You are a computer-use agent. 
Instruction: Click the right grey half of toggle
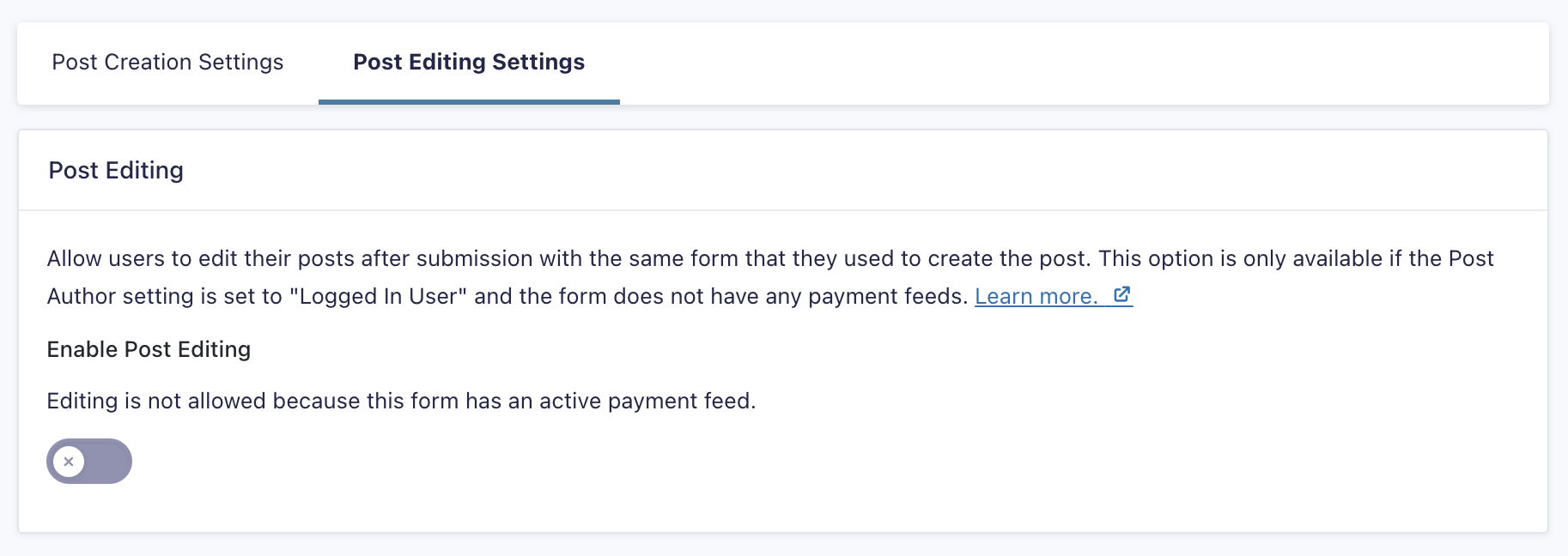point(110,462)
